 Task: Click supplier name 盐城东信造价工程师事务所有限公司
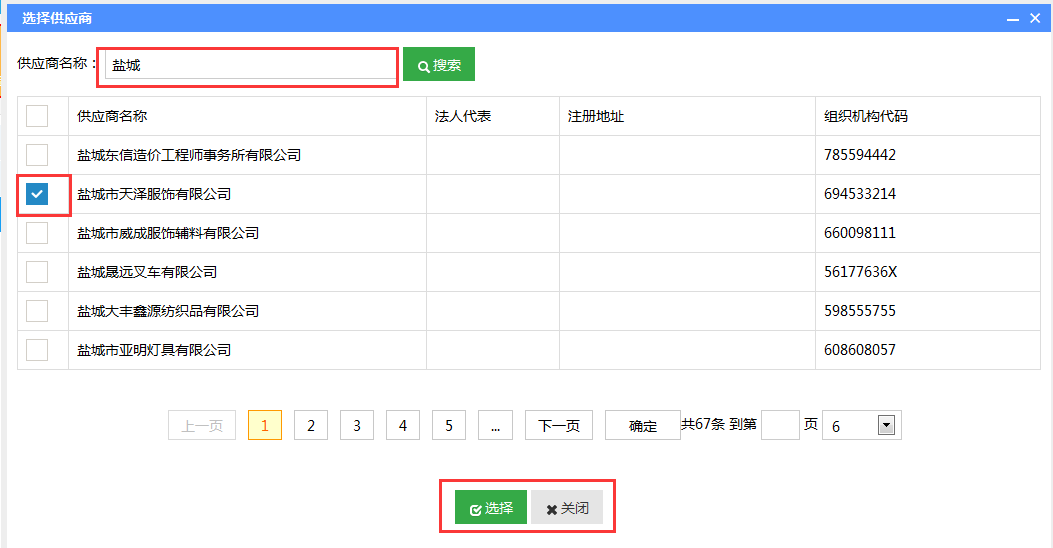tap(189, 155)
